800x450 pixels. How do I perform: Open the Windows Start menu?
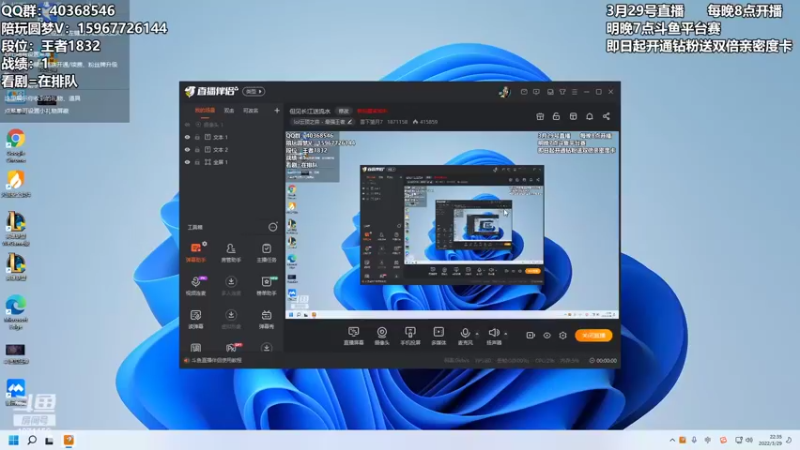[x=14, y=440]
